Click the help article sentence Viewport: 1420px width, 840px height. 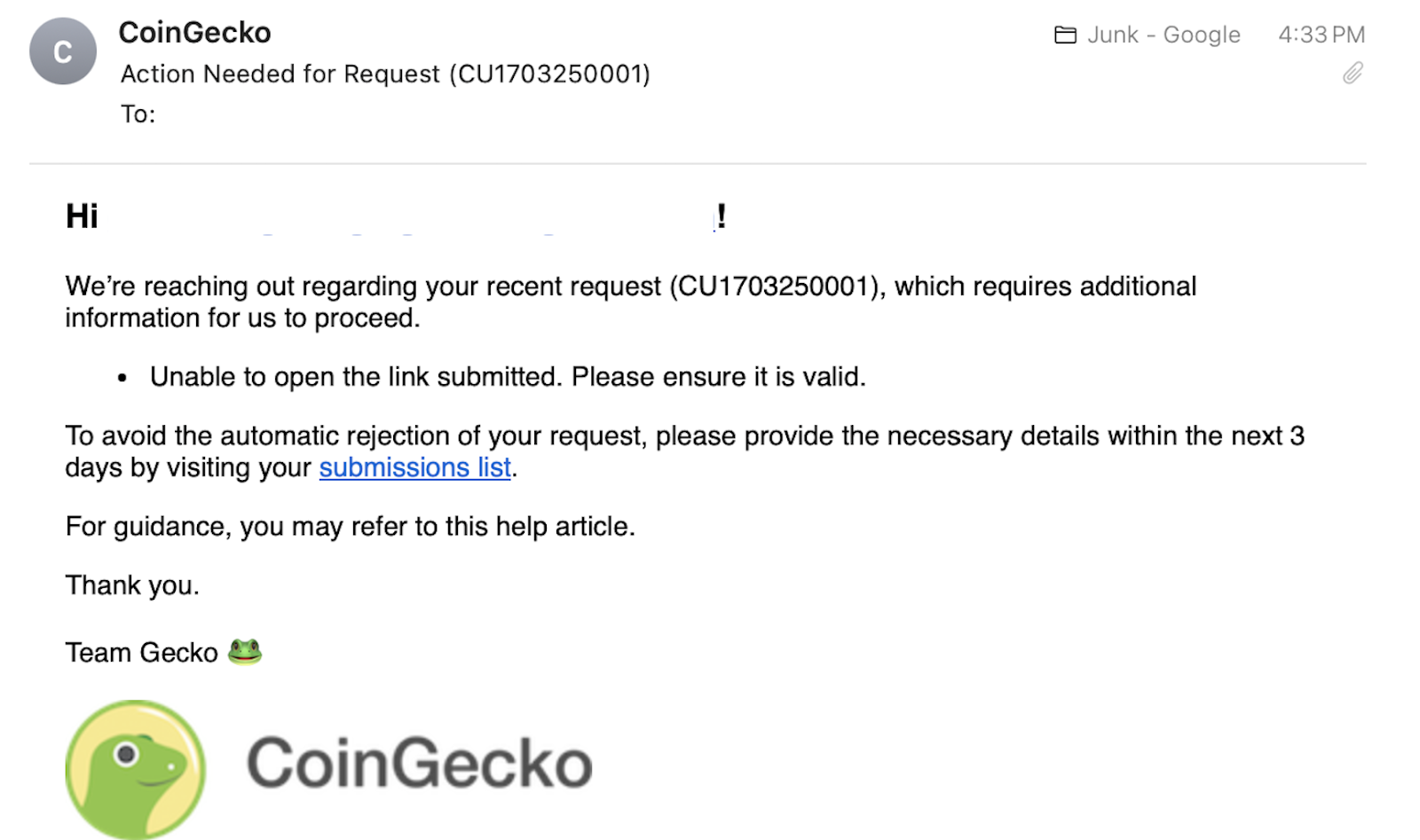350,527
